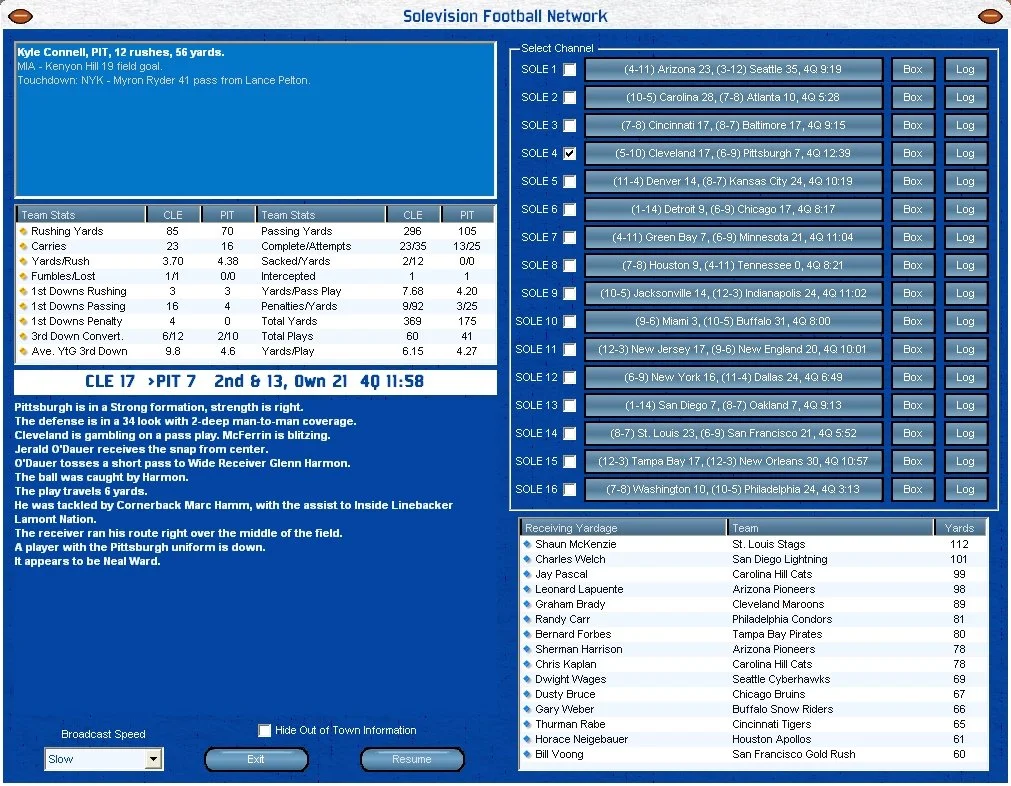The width and height of the screenshot is (1011, 786).
Task: Click the red oval logo icon top-left
Action: pos(20,16)
